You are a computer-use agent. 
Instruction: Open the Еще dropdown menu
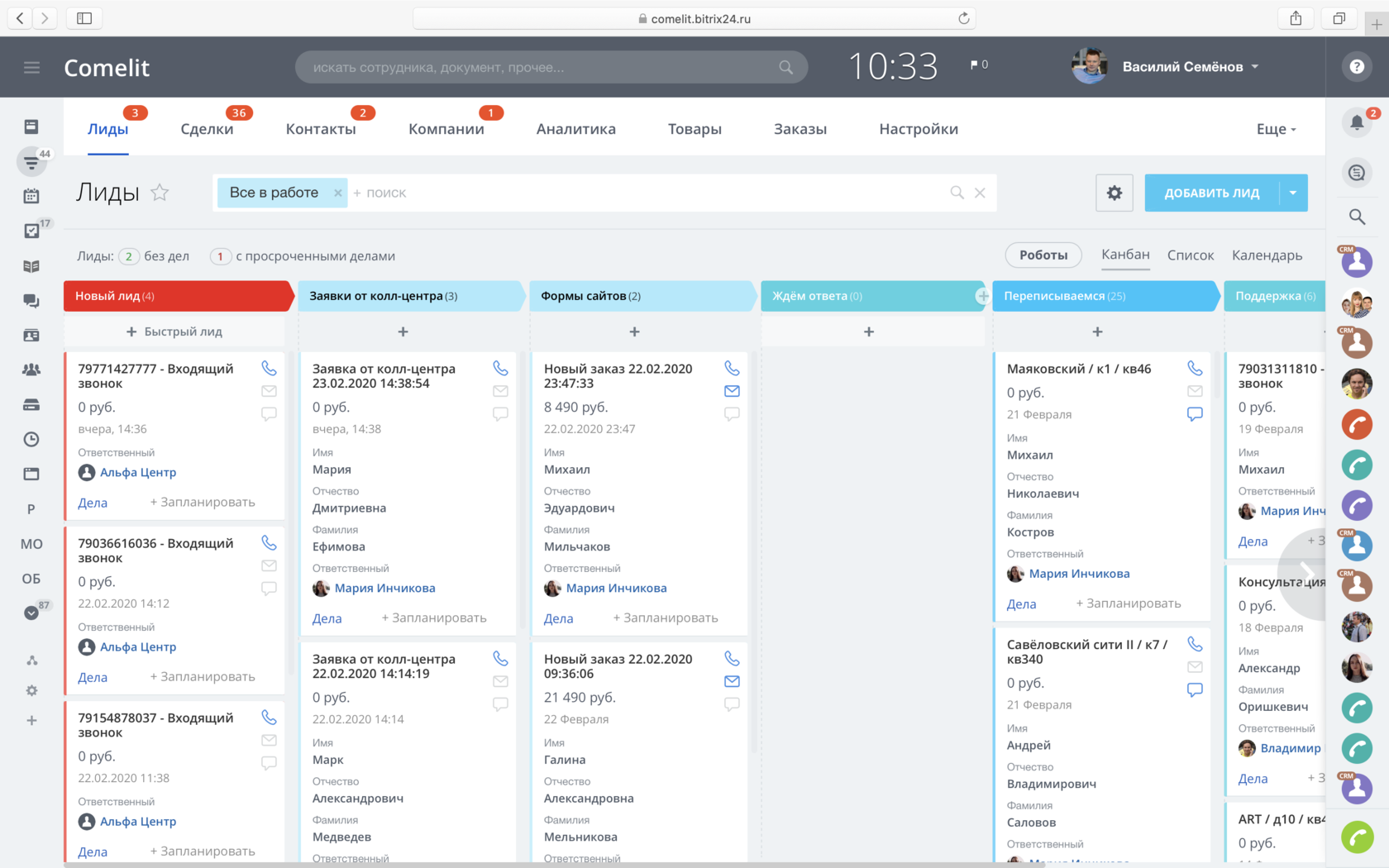coord(1276,129)
